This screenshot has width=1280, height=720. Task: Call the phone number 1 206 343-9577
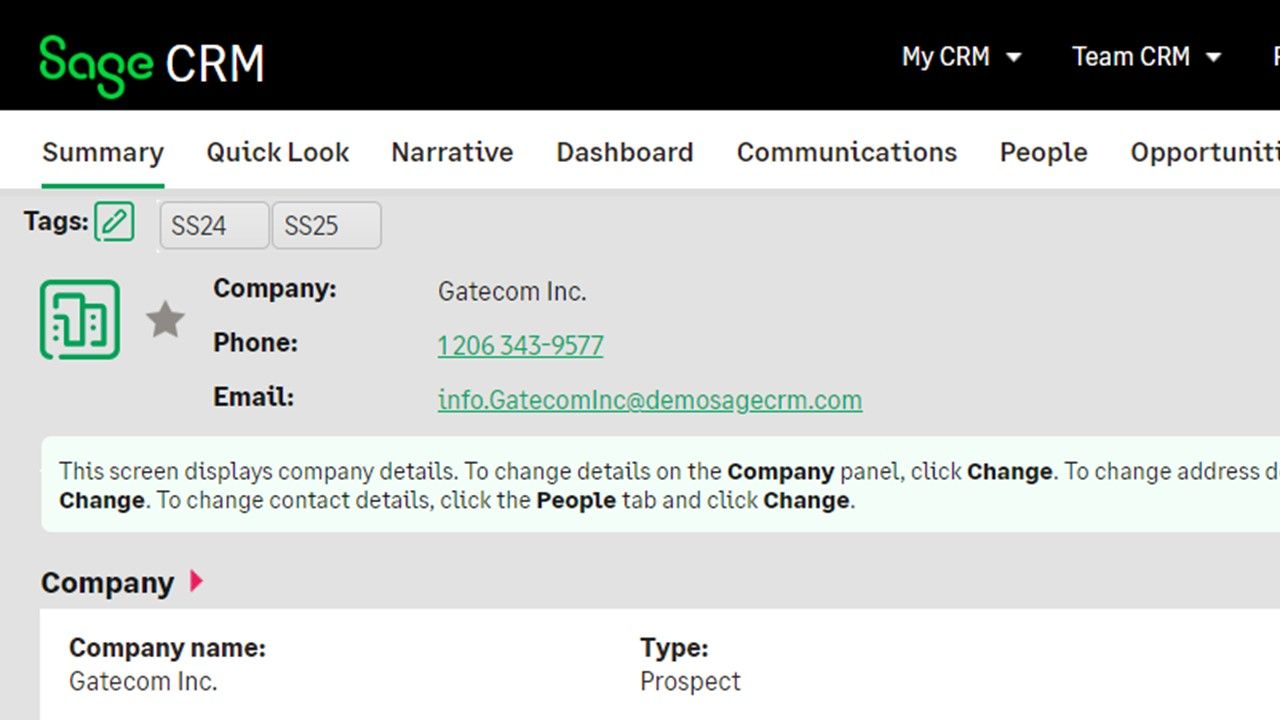520,346
